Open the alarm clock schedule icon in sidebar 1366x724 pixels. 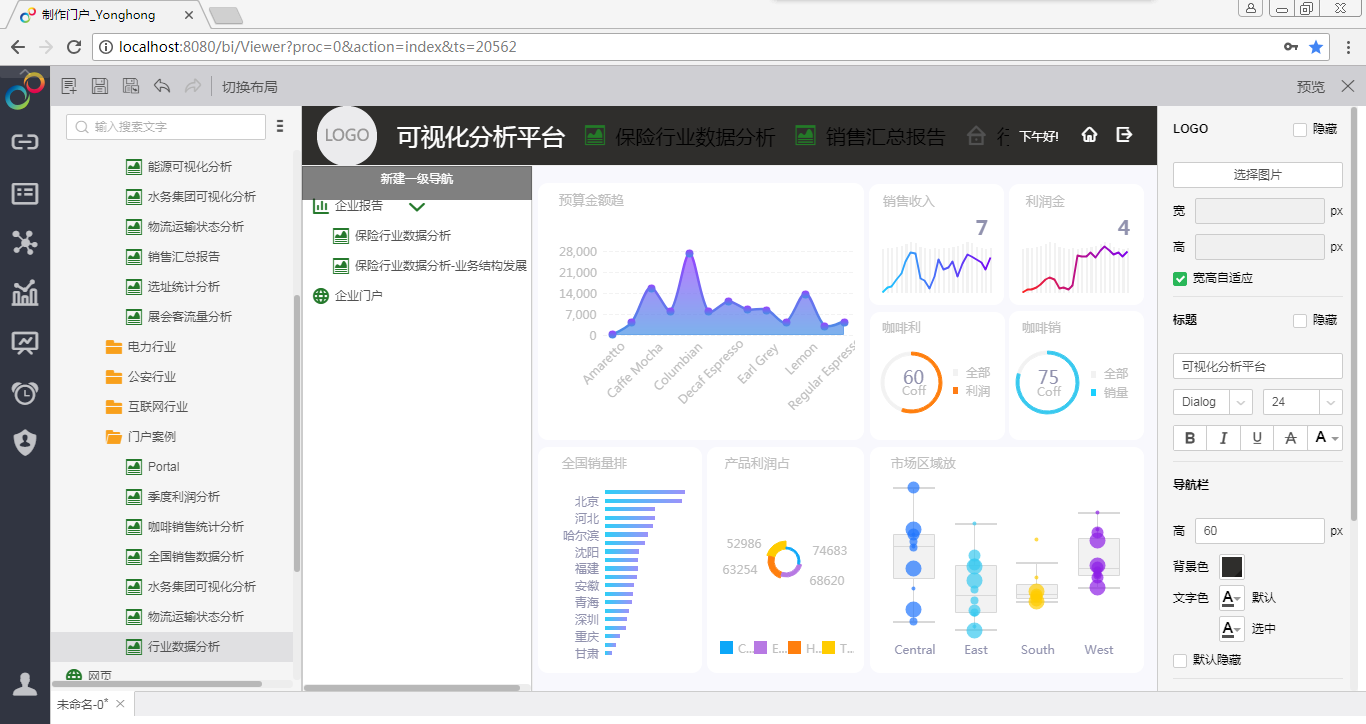25,392
